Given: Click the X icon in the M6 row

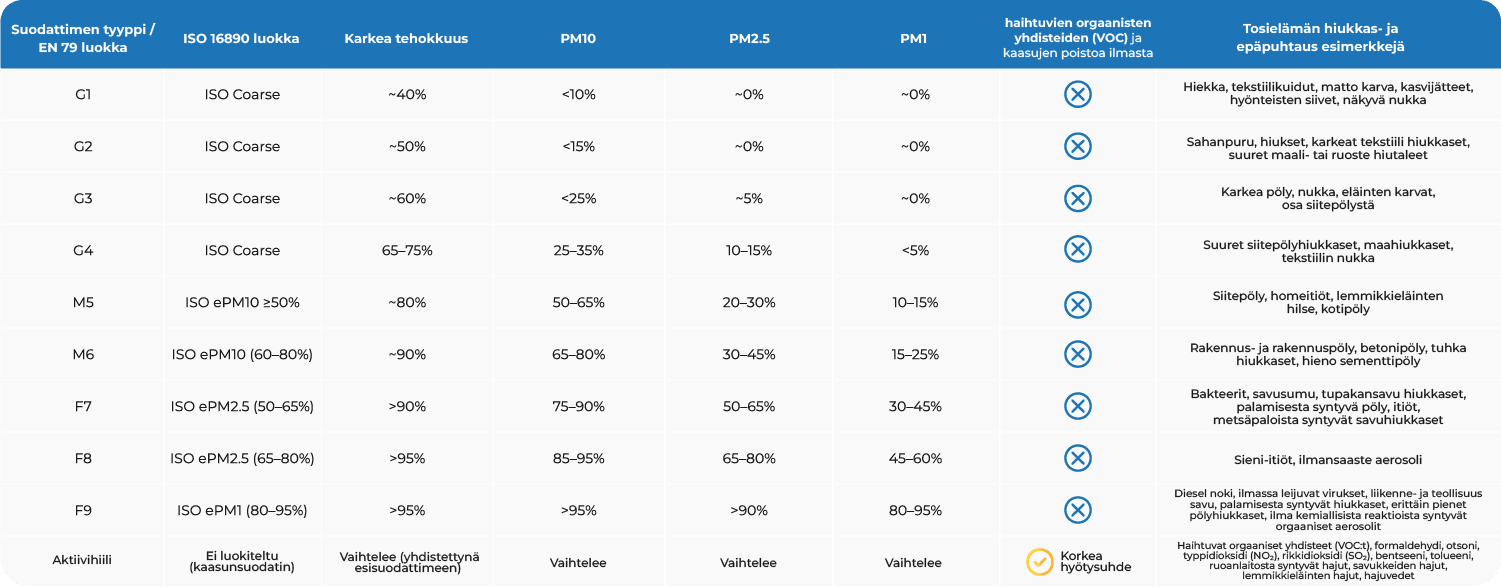Looking at the screenshot, I should pos(1077,354).
